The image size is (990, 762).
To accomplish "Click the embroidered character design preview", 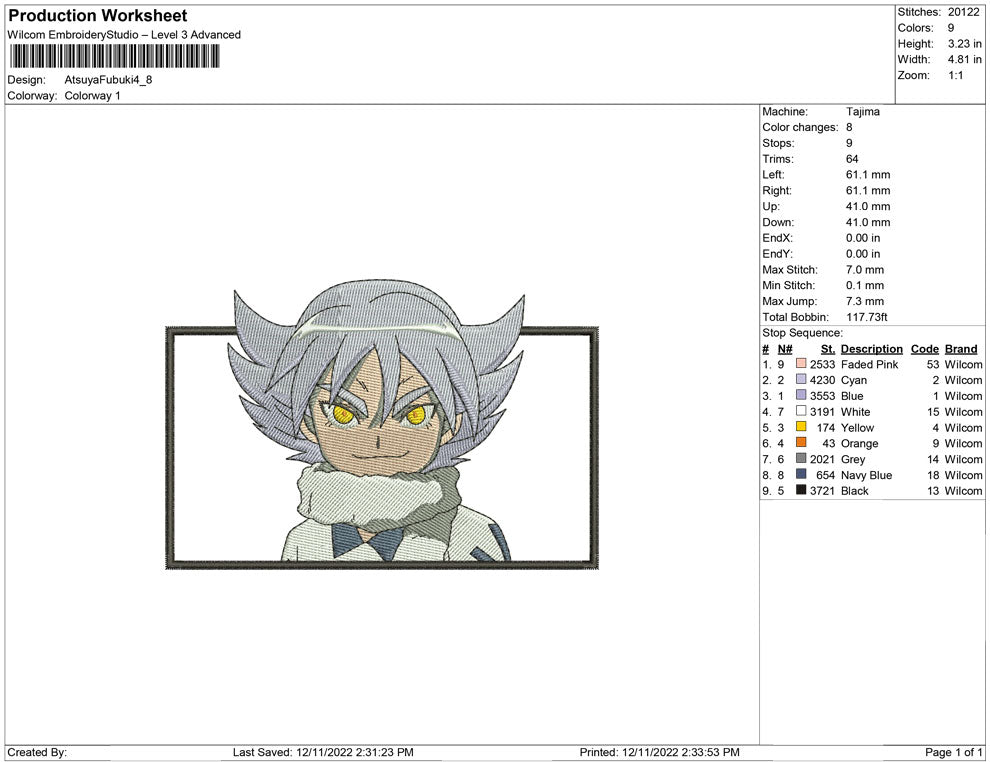I will 382,423.
